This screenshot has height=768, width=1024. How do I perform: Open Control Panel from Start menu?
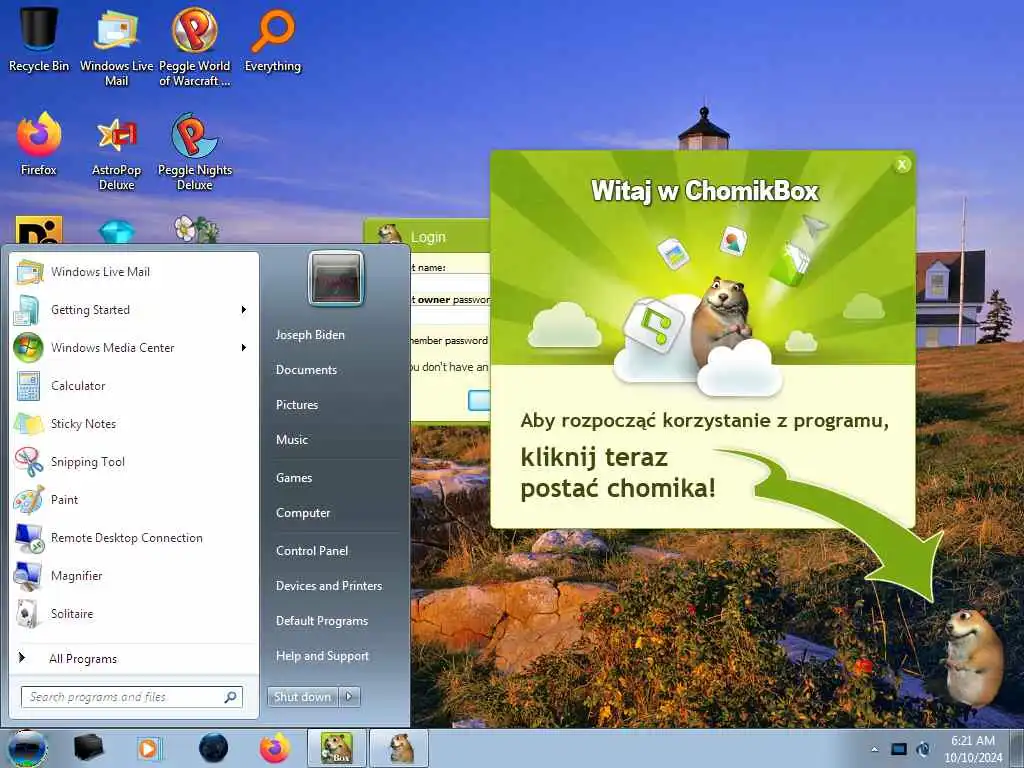312,551
